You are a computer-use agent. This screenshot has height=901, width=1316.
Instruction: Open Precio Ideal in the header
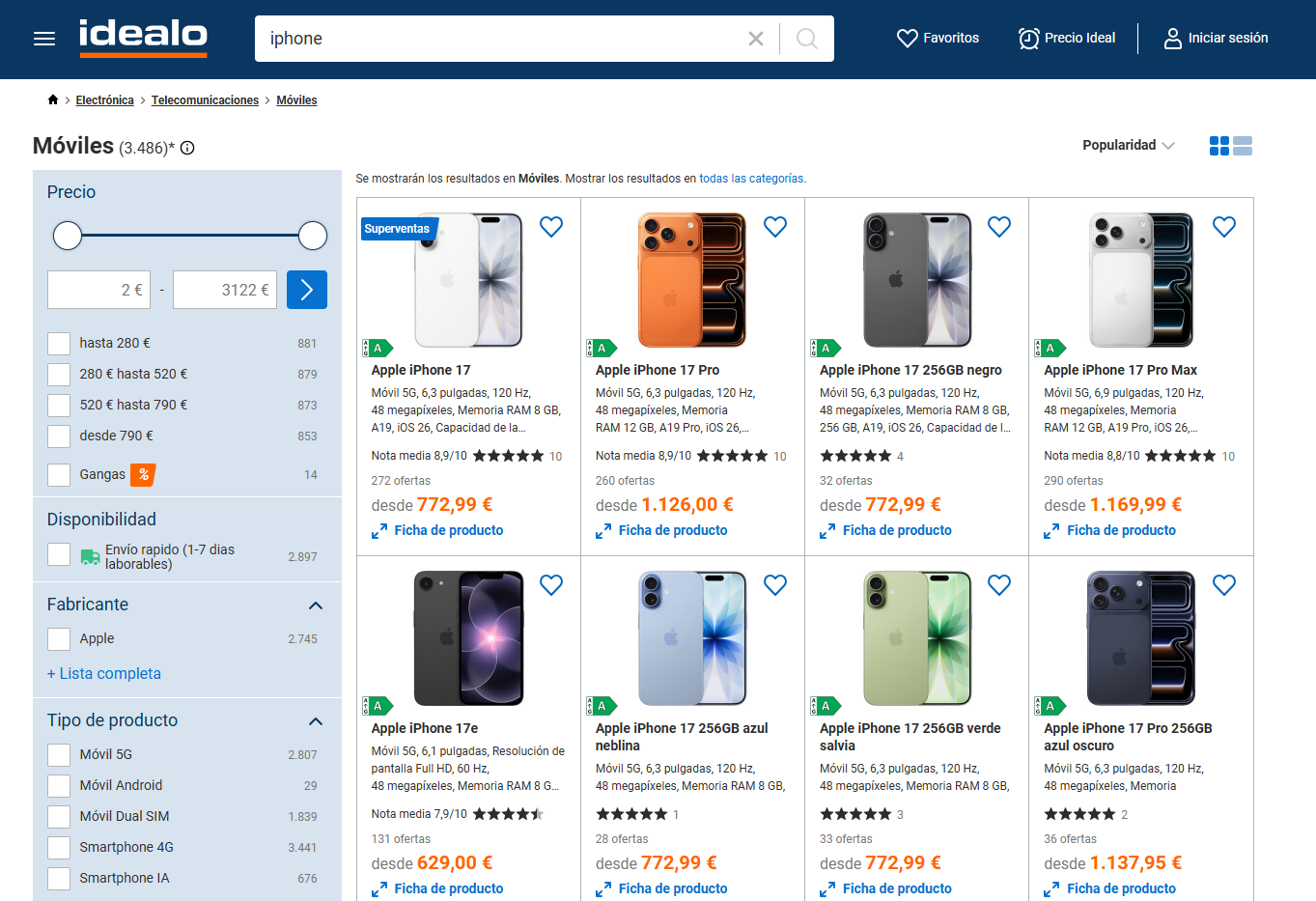click(1067, 39)
